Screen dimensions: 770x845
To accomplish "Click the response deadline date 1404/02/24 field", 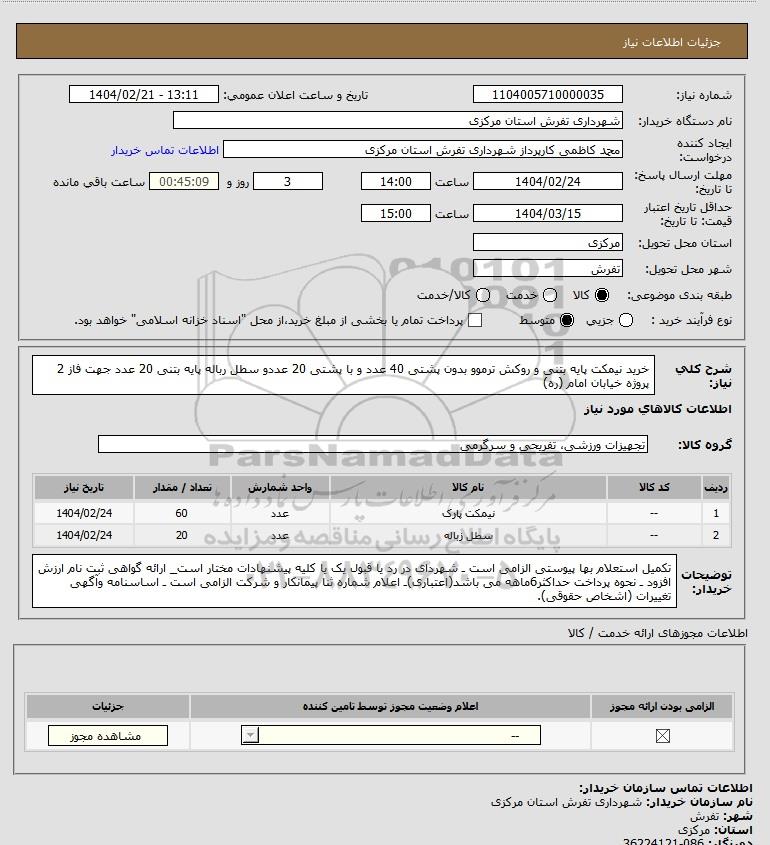I will point(547,182).
